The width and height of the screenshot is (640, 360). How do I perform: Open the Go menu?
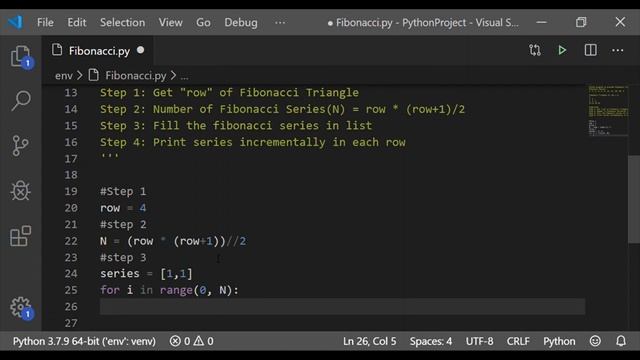[x=203, y=22]
